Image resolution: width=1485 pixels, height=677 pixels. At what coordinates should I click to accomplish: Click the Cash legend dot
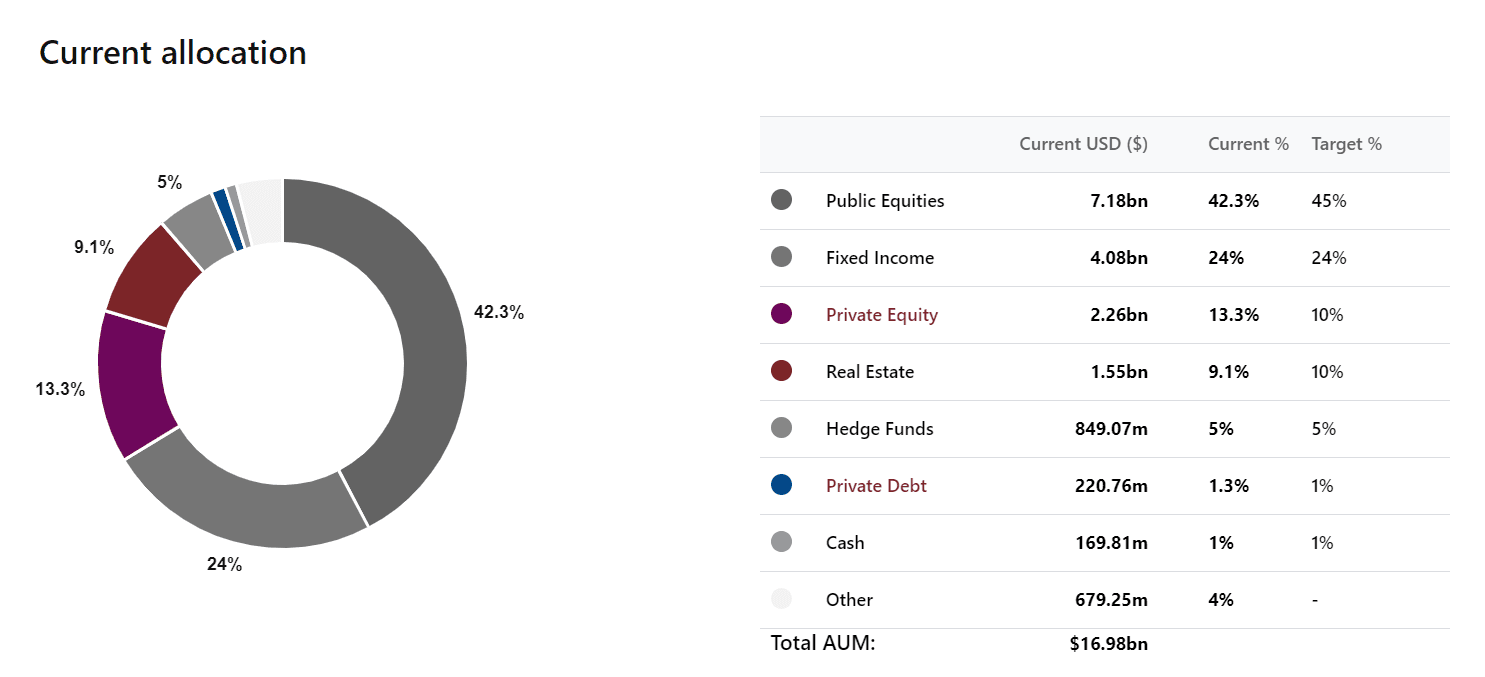(x=781, y=542)
